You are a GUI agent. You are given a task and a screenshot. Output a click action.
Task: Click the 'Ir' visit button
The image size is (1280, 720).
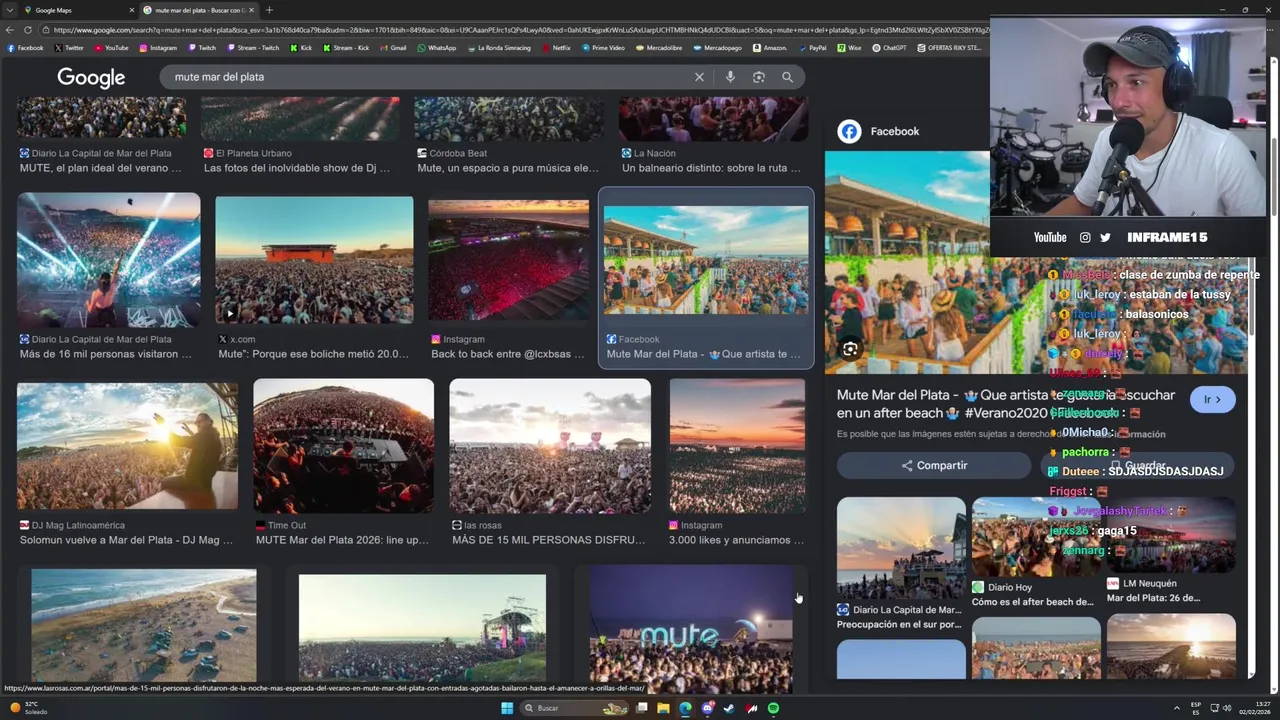point(1212,399)
